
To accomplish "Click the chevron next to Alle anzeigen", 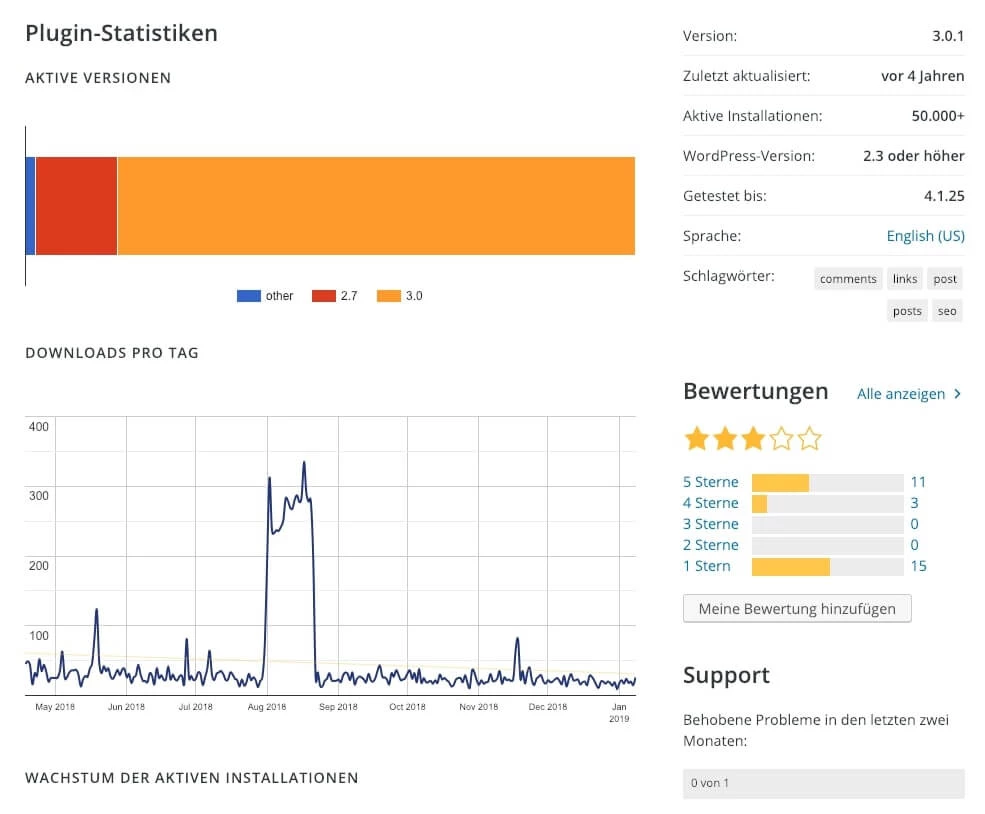I will pyautogui.click(x=958, y=394).
